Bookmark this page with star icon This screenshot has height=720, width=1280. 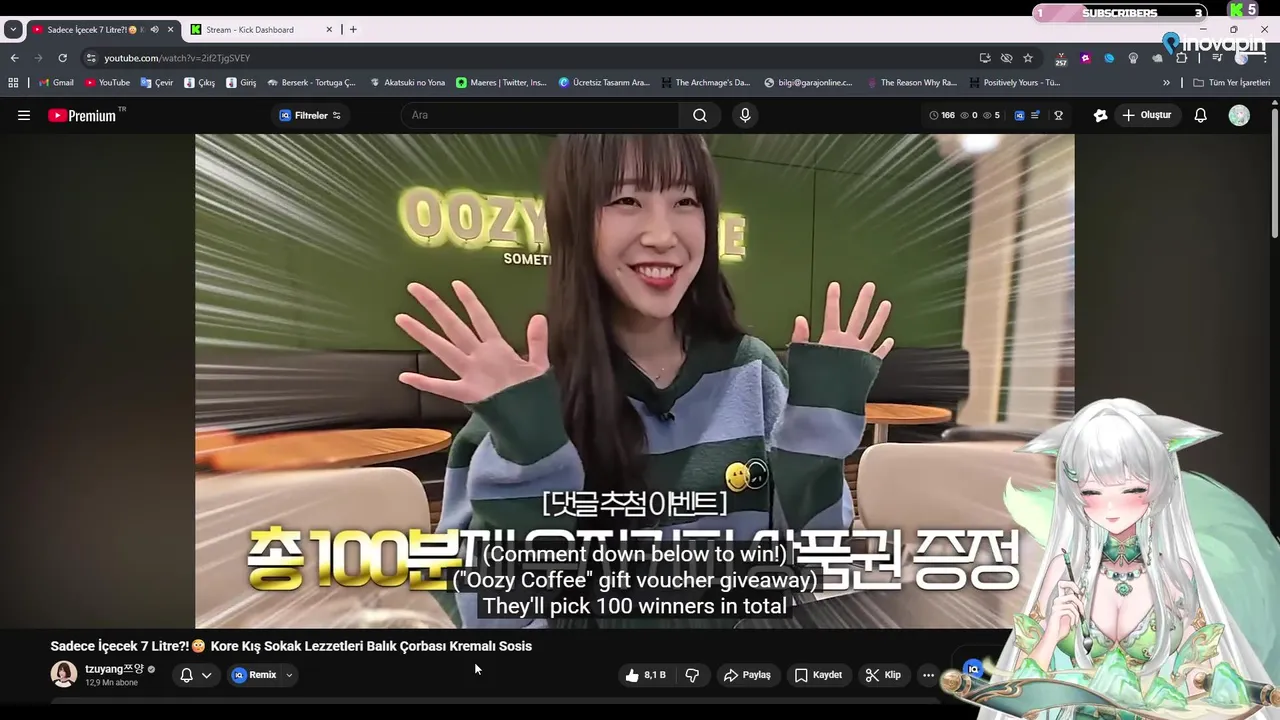click(x=1027, y=58)
